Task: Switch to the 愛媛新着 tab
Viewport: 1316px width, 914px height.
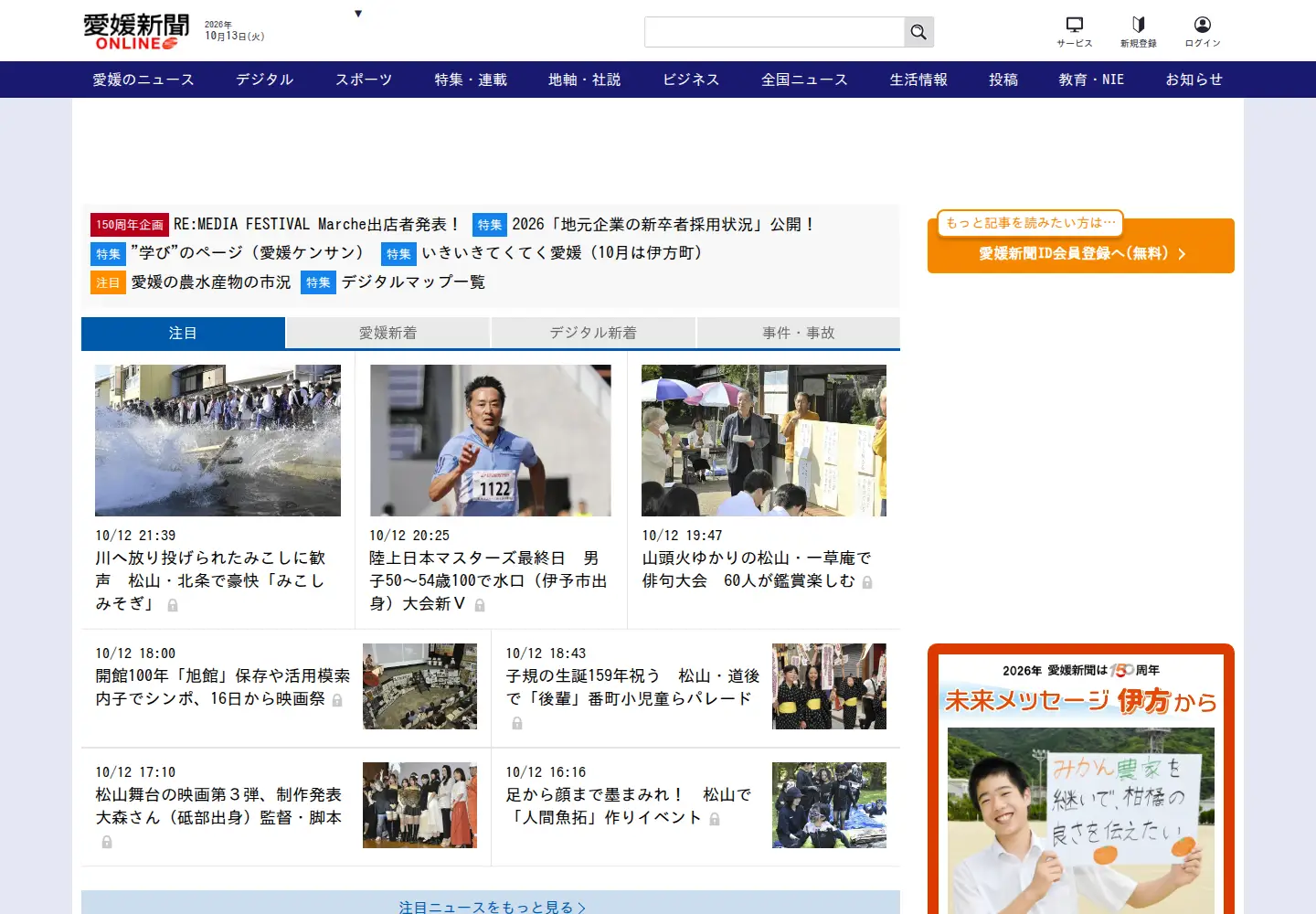Action: coord(388,333)
